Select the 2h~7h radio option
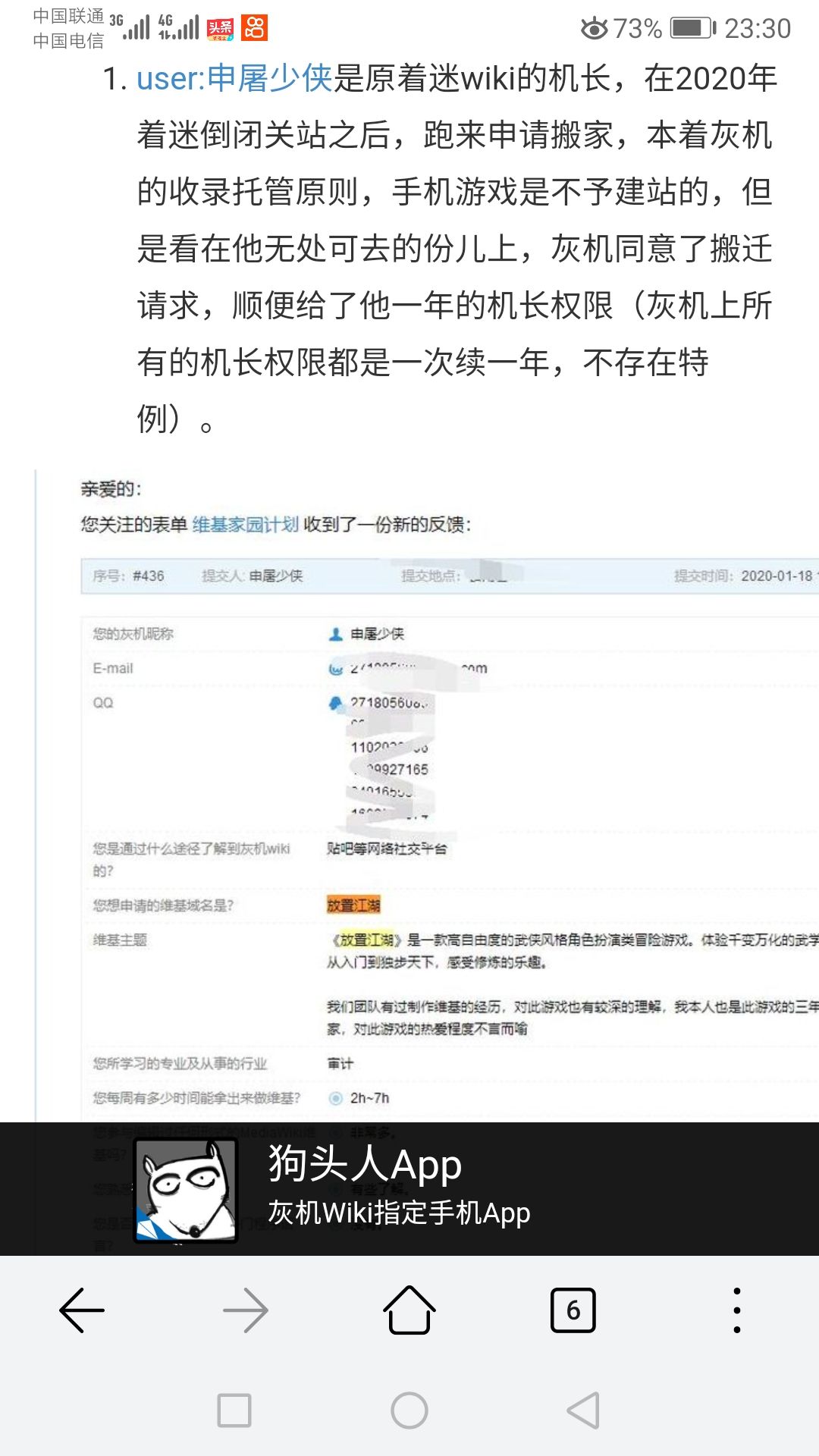819x1456 pixels. tap(336, 1098)
